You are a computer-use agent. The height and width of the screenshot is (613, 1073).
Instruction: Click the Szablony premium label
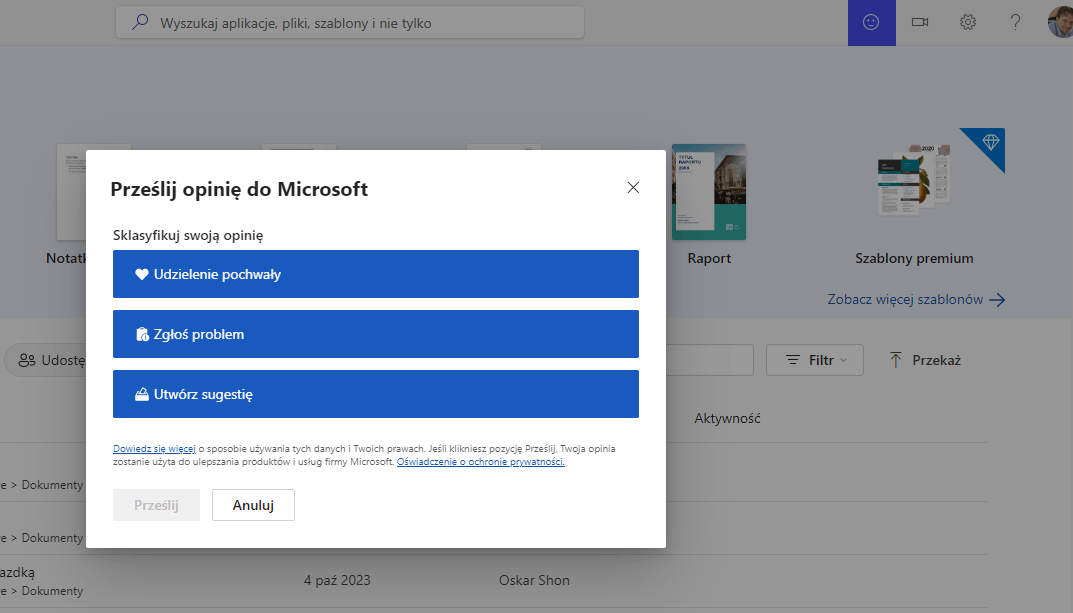coord(914,258)
